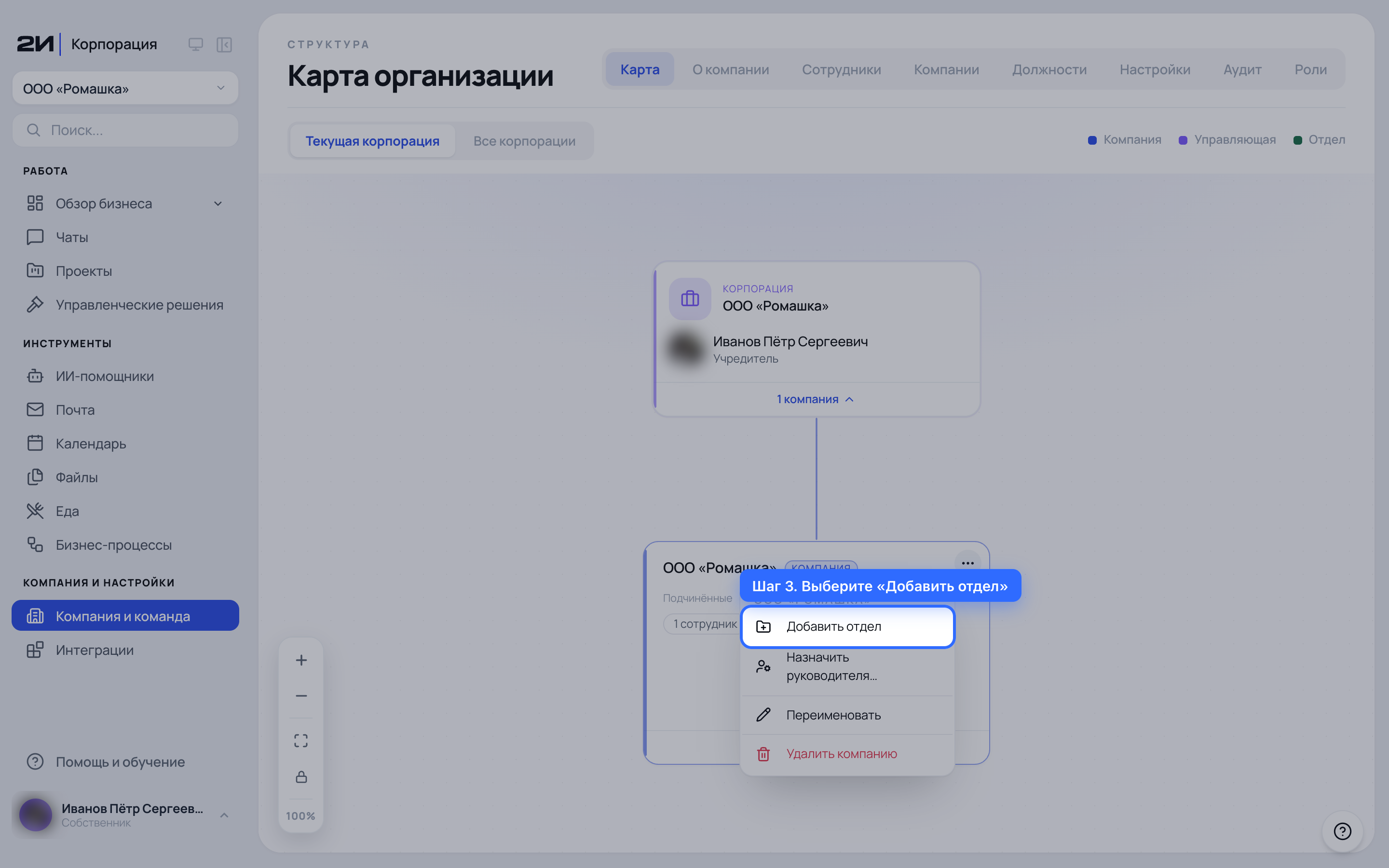Switch to the Должности tab
The height and width of the screenshot is (868, 1389).
tap(1049, 69)
